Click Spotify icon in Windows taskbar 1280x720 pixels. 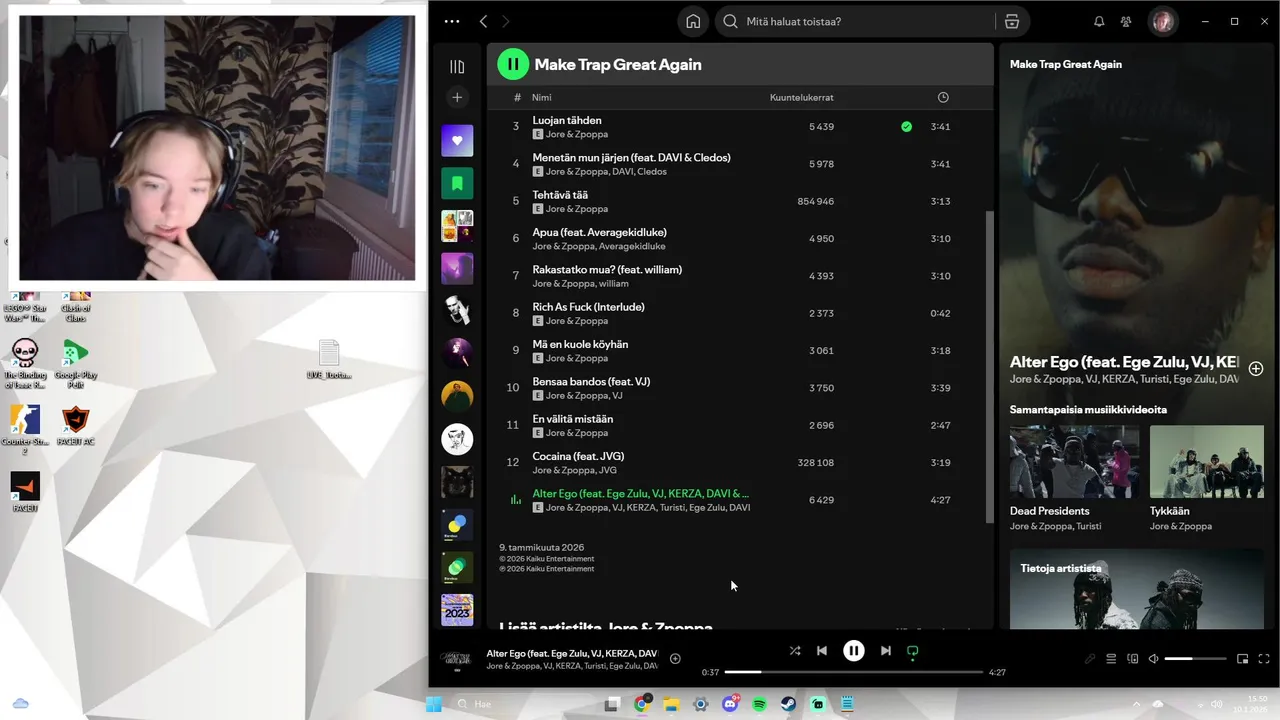tap(759, 704)
